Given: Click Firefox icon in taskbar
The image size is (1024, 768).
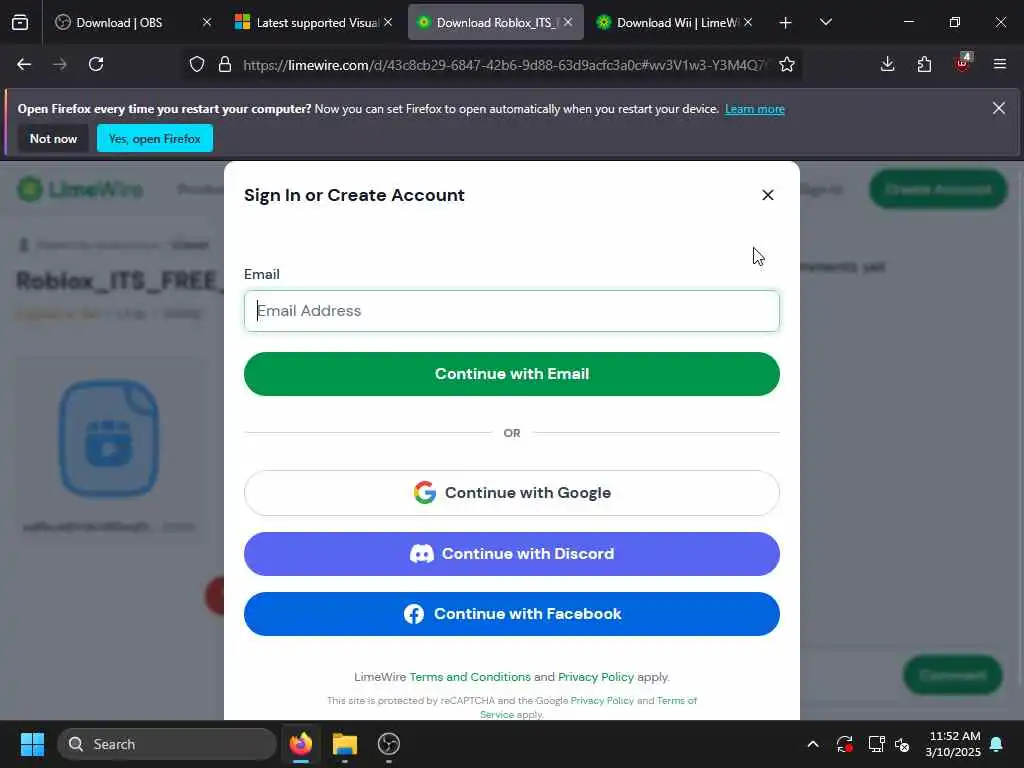Looking at the screenshot, I should 300,744.
